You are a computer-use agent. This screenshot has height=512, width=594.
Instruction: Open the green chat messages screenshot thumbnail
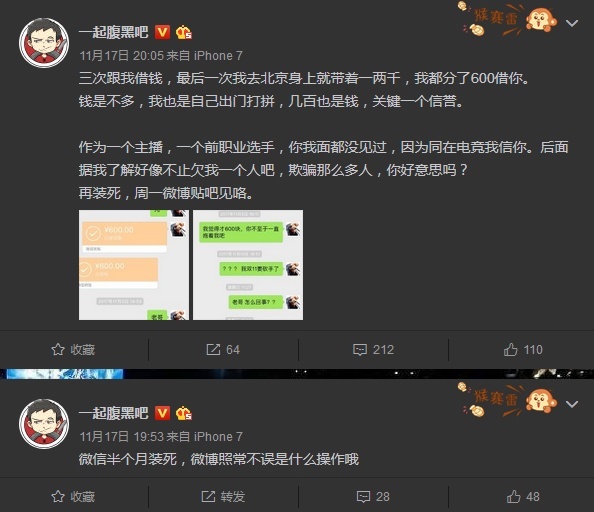pos(248,265)
